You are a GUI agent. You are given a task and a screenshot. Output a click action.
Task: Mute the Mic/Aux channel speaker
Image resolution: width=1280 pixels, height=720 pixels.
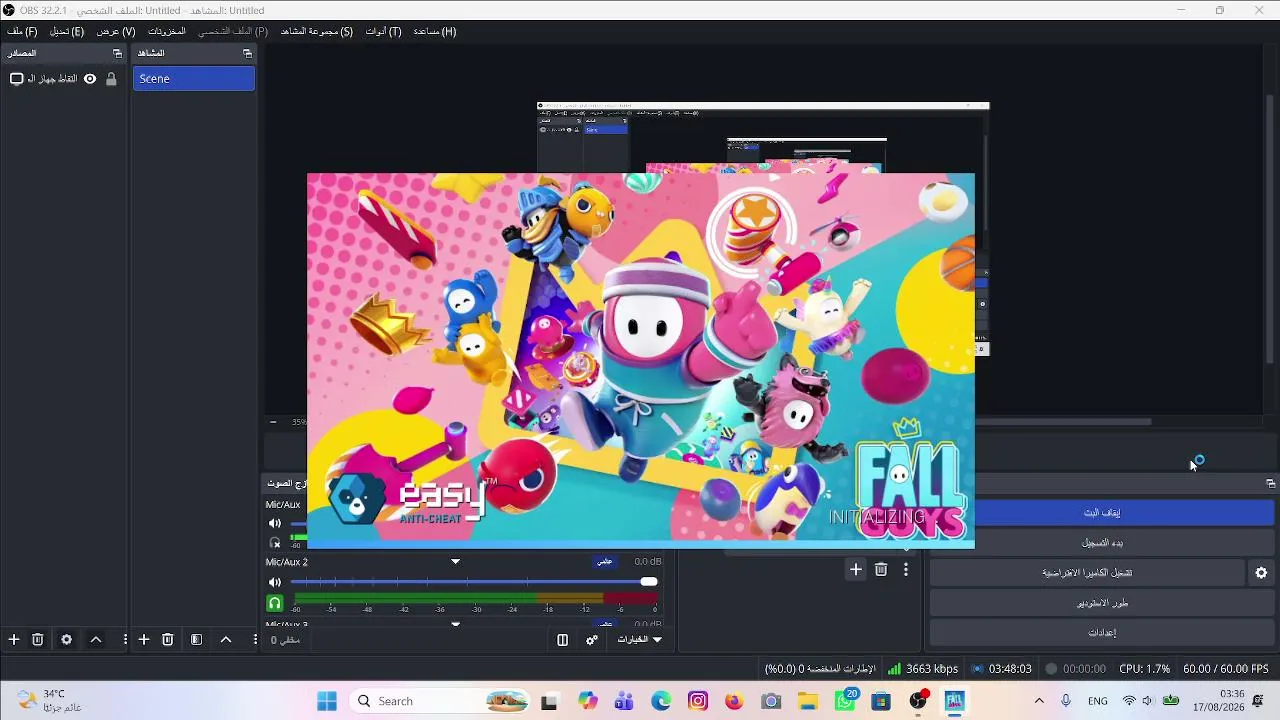point(275,524)
